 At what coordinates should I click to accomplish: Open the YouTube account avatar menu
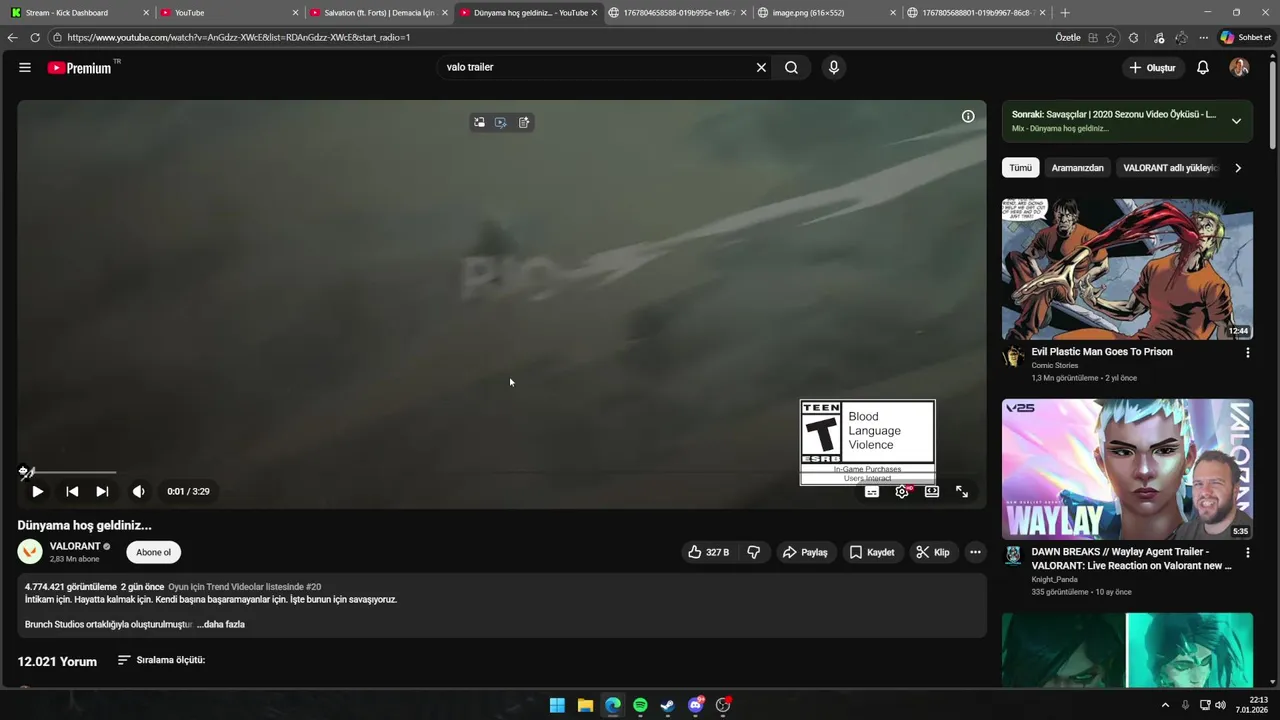1239,68
